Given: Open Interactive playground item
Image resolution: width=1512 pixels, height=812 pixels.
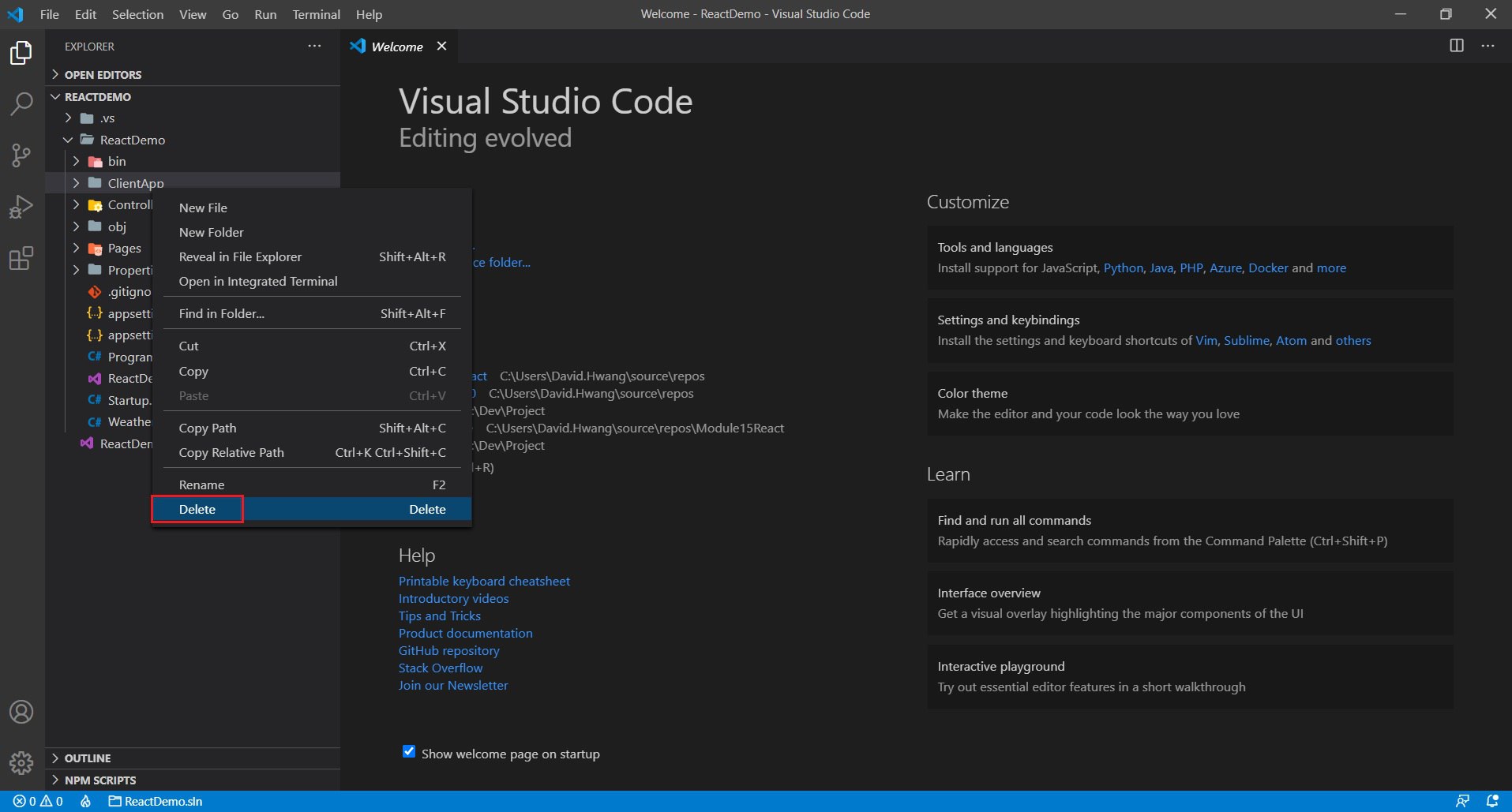Looking at the screenshot, I should pos(1190,676).
